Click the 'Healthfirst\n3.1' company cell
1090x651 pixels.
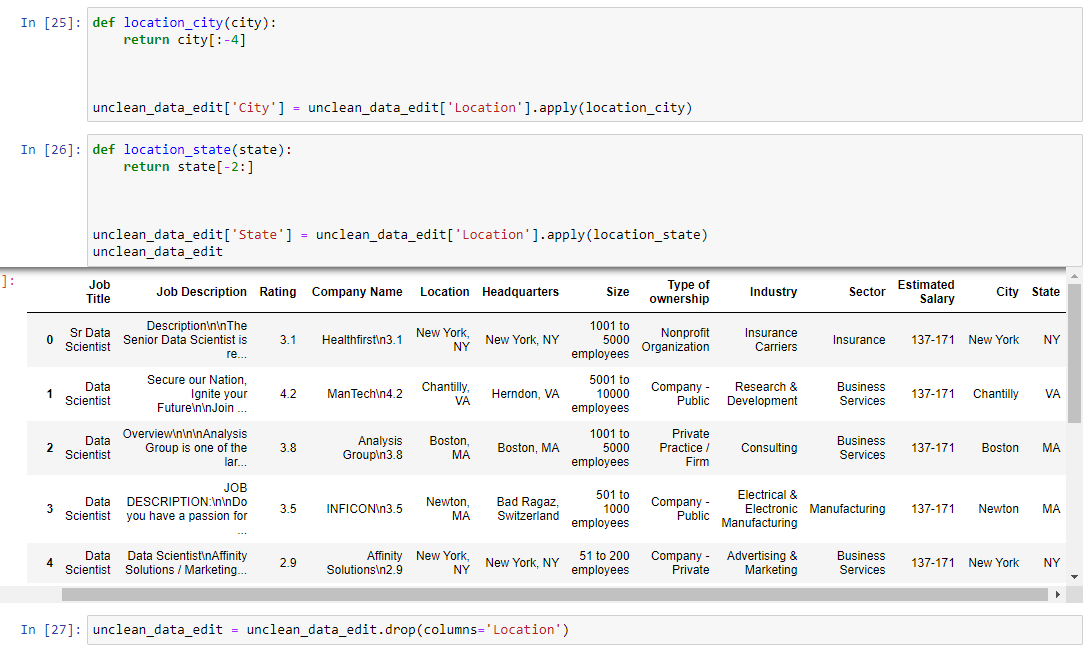pyautogui.click(x=361, y=339)
